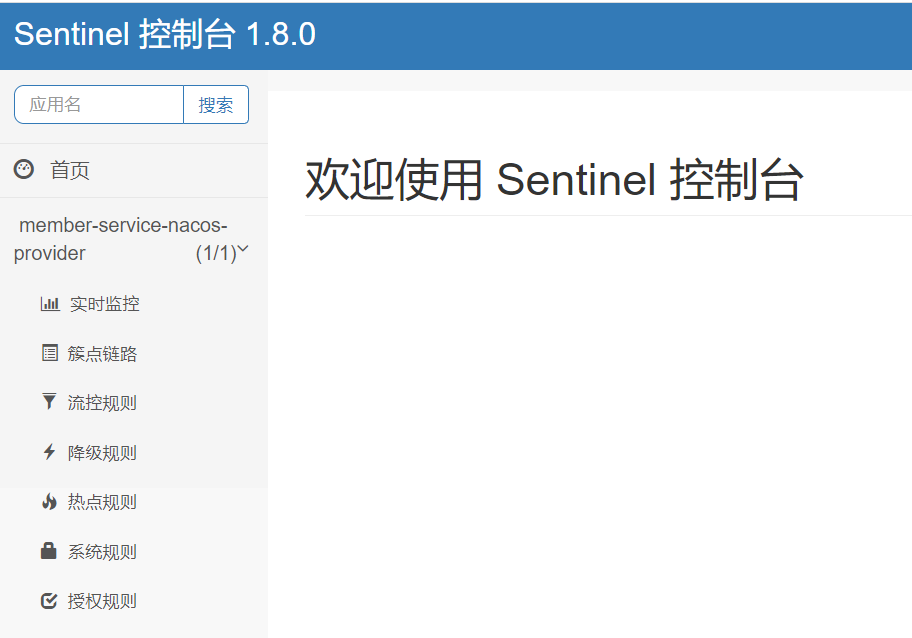Go to 流控规则 page
The width and height of the screenshot is (912, 638).
(x=102, y=403)
